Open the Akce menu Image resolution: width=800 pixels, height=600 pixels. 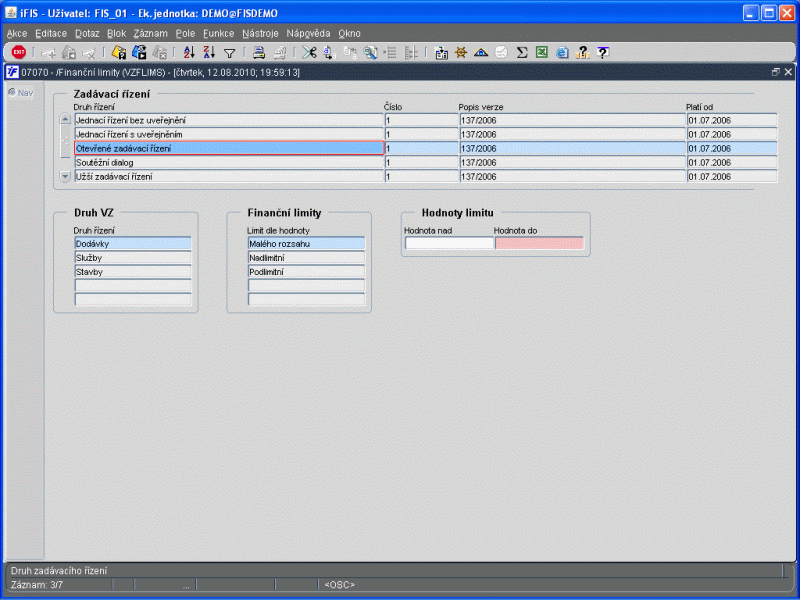(17, 34)
